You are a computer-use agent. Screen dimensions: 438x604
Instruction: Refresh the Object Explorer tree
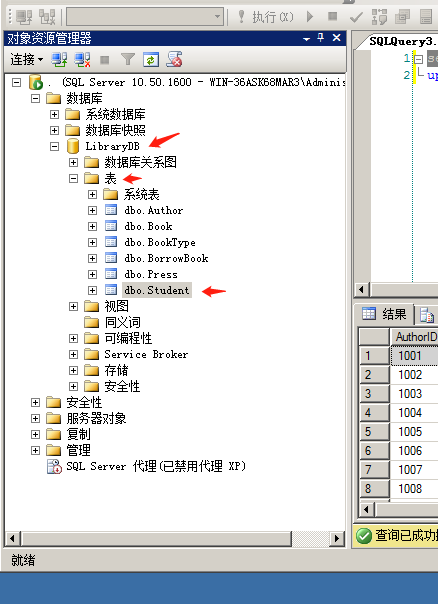click(151, 60)
